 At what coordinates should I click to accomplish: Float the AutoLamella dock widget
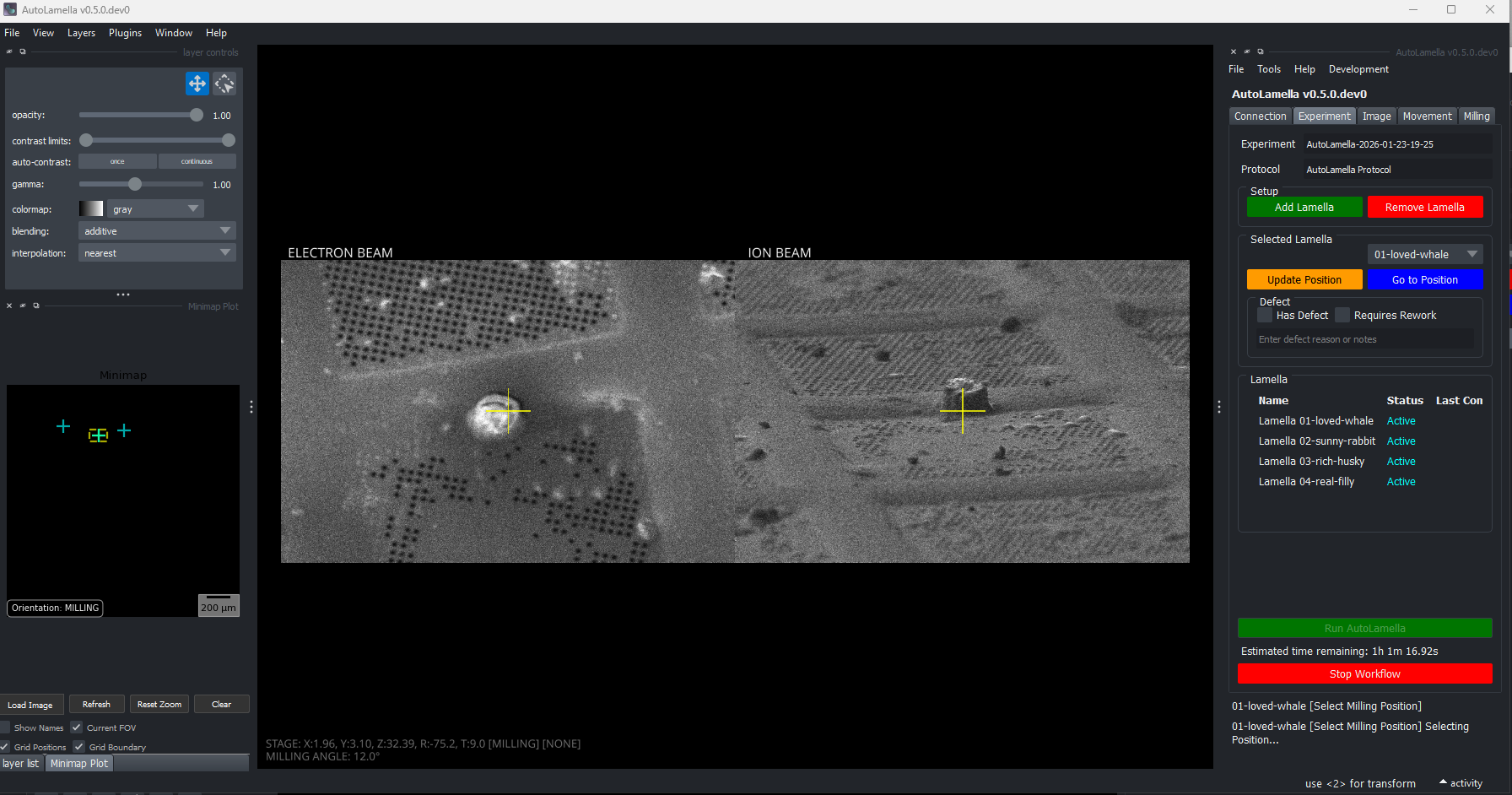[1261, 51]
